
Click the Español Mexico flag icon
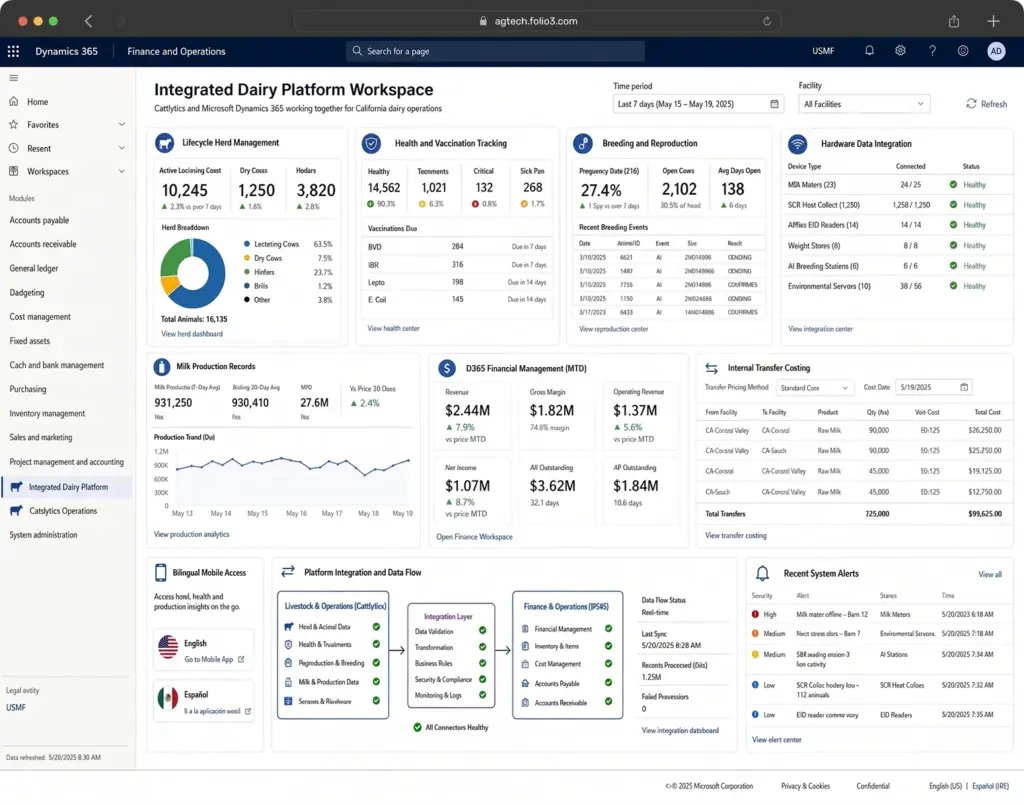[x=168, y=699]
